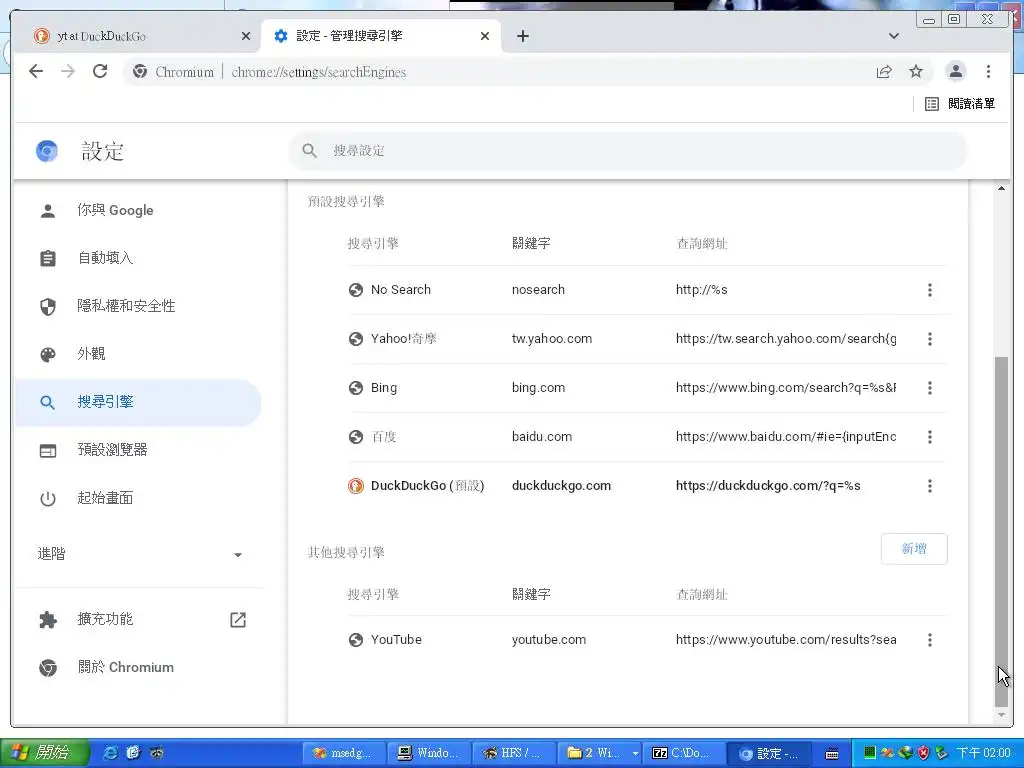Open more actions for Yahoo!奇摩
Screen dimensions: 1024x768
click(x=929, y=339)
